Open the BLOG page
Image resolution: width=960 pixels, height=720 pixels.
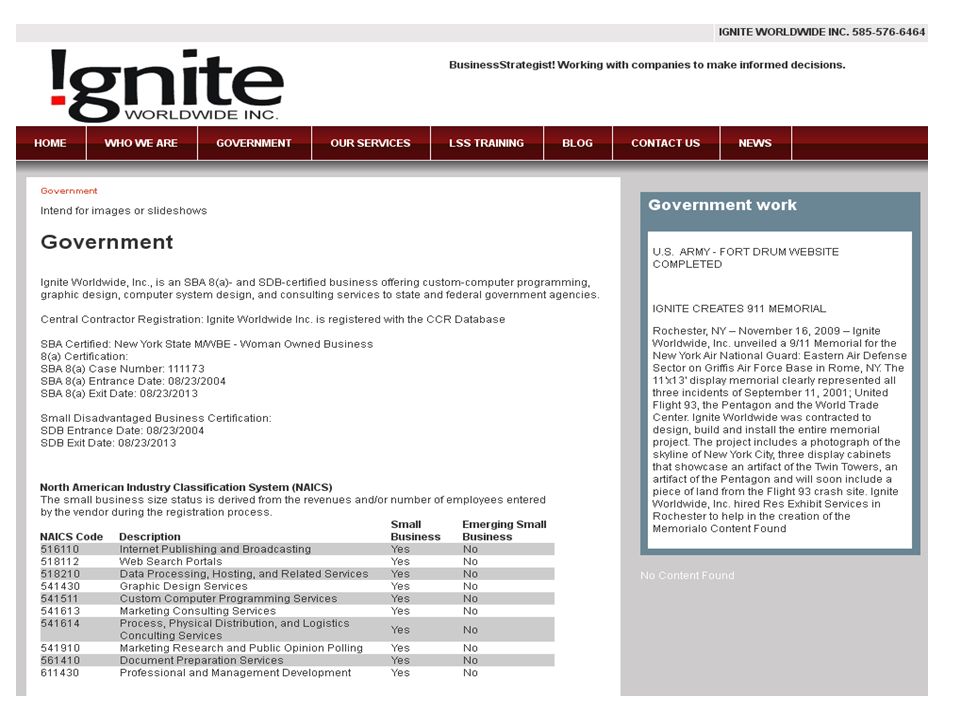[x=577, y=143]
